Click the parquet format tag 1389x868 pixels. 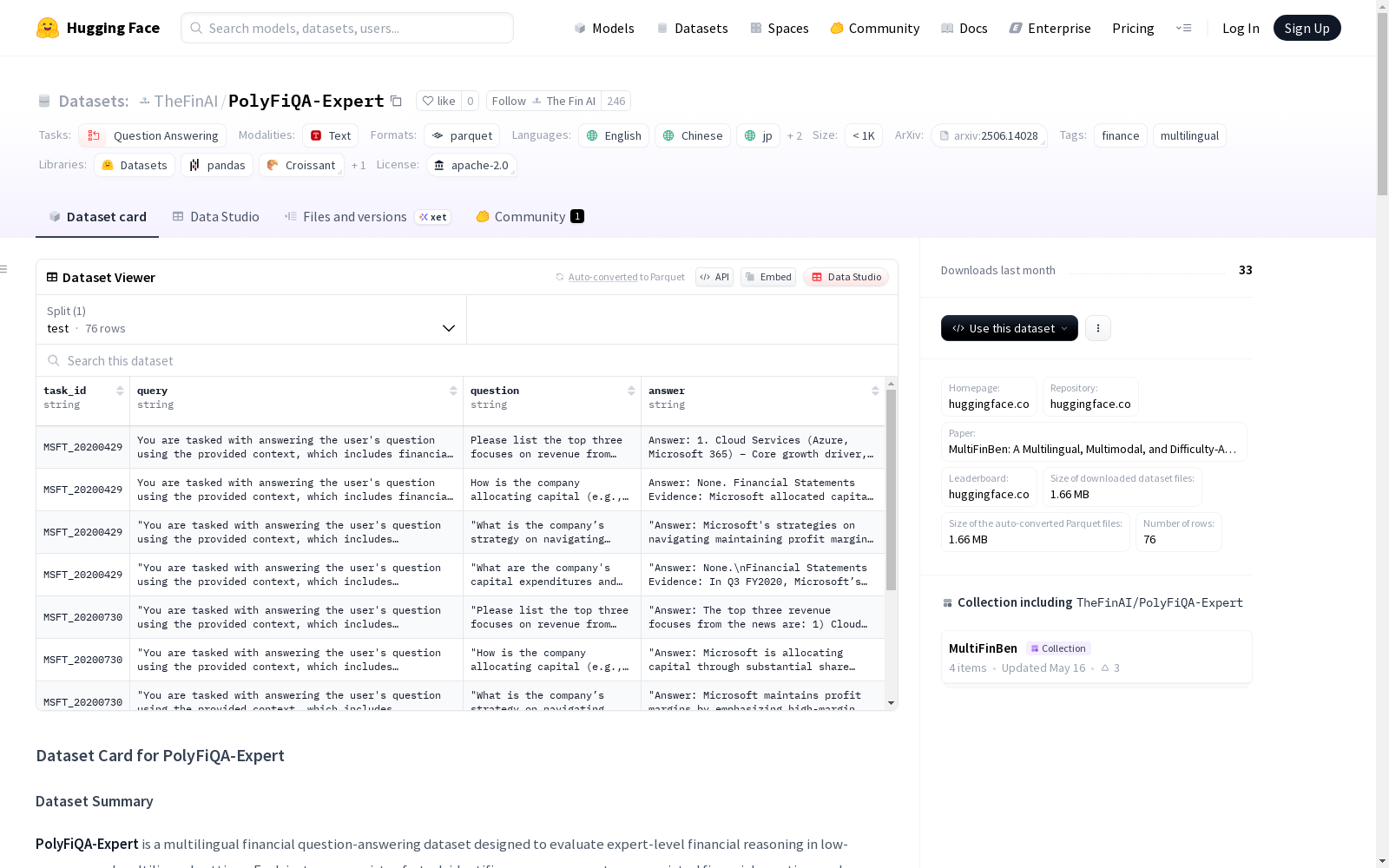(x=462, y=135)
